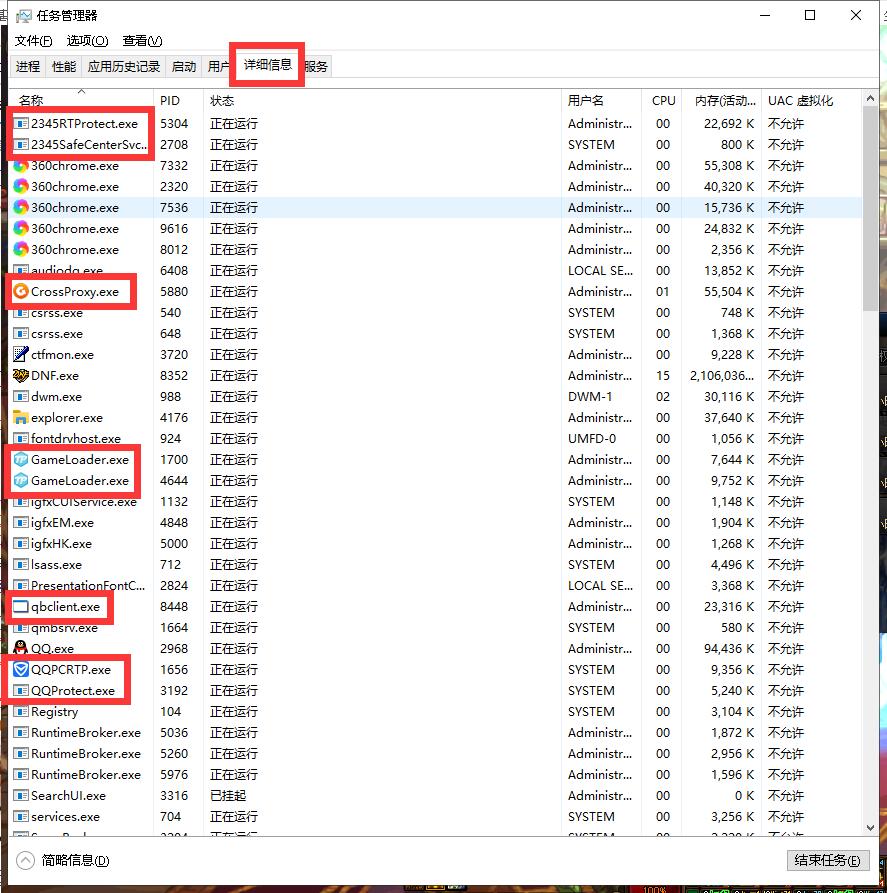Collapse to 简略信息(D) view
The height and width of the screenshot is (893, 887).
[63, 860]
